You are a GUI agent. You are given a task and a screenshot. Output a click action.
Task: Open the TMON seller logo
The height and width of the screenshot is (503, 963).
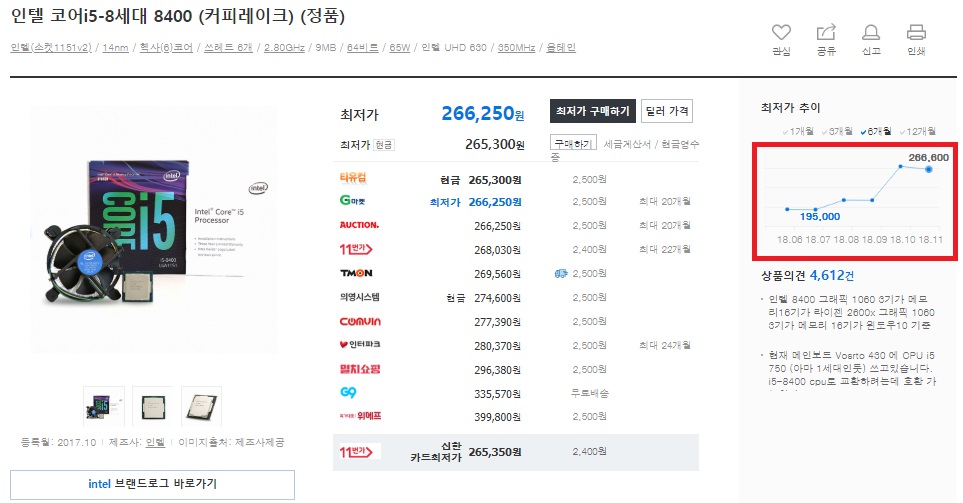pyautogui.click(x=356, y=273)
